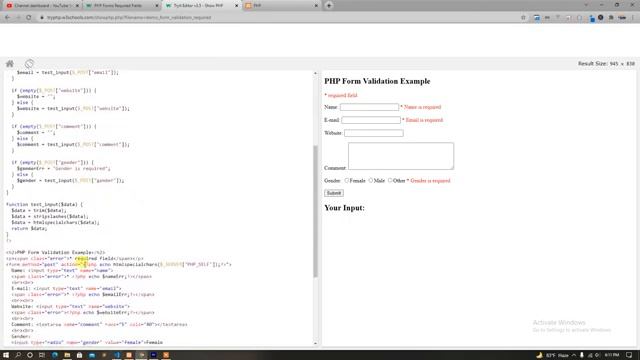Viewport: 640px width, 360px height.
Task: Click the form method="post" code line
Action: click(119, 264)
